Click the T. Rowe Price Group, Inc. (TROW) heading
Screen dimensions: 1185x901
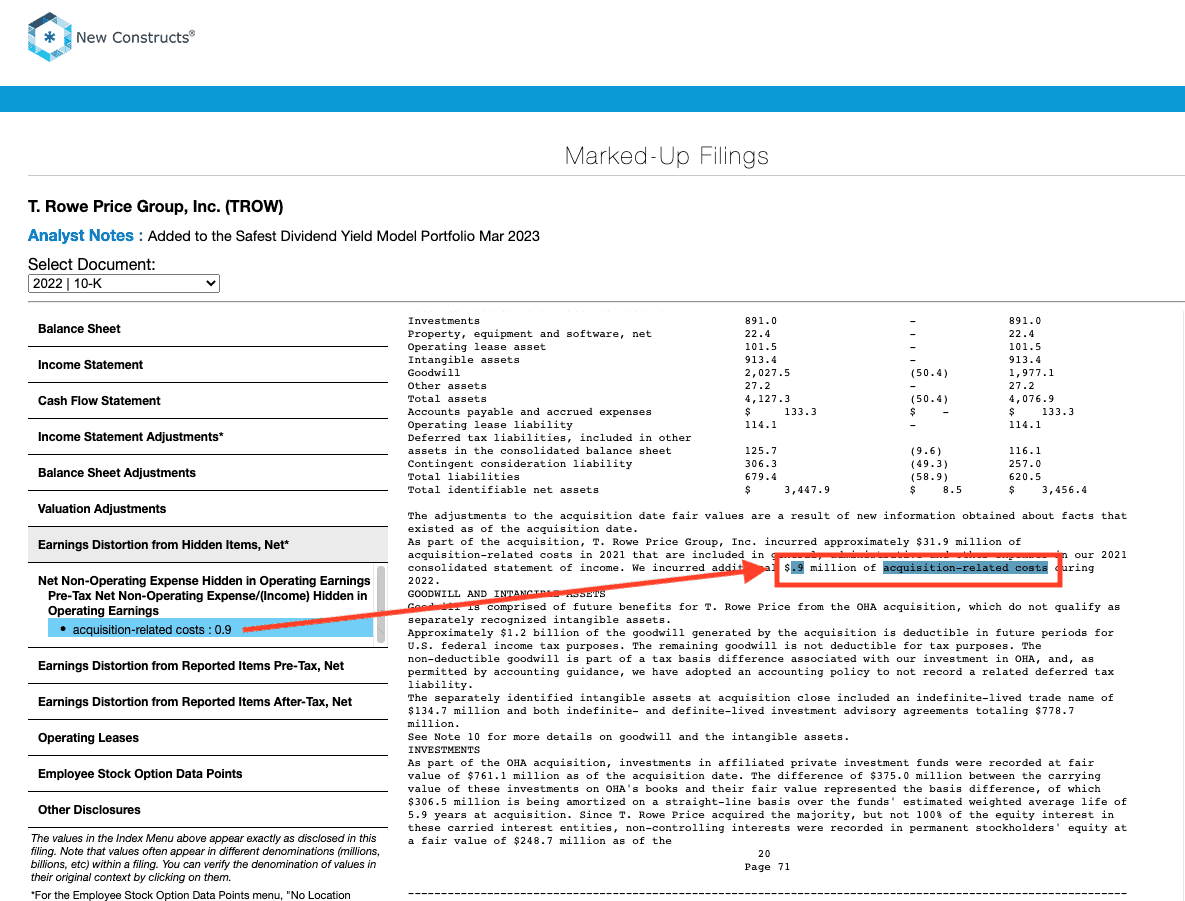156,206
